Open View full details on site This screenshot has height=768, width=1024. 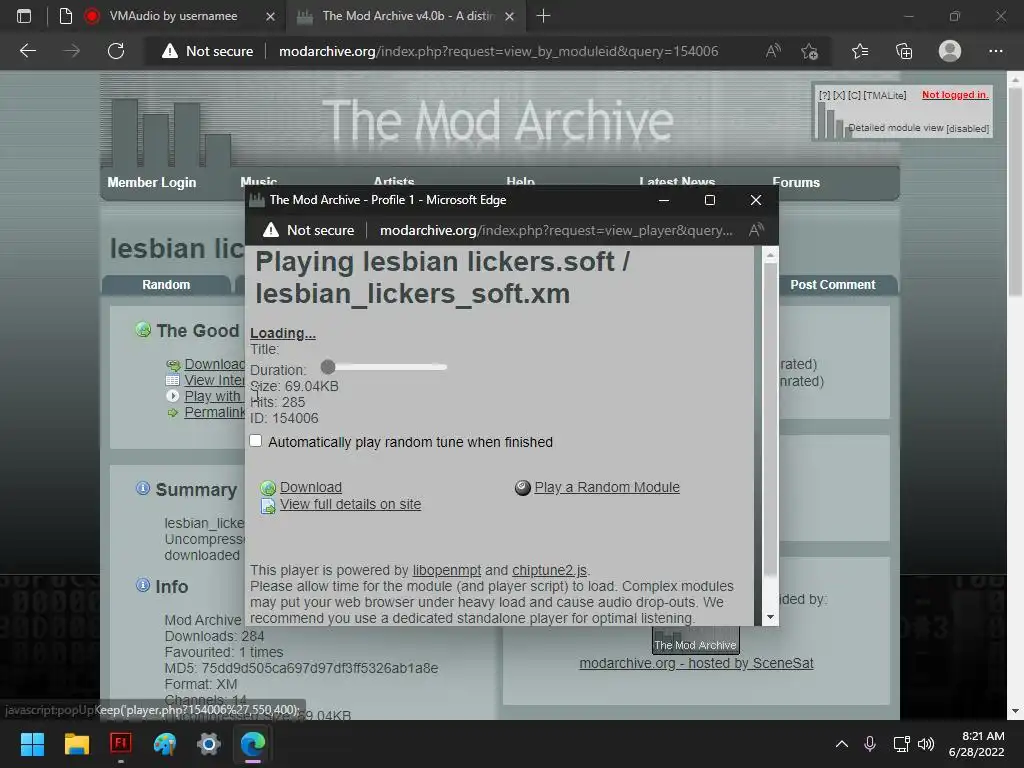point(351,504)
